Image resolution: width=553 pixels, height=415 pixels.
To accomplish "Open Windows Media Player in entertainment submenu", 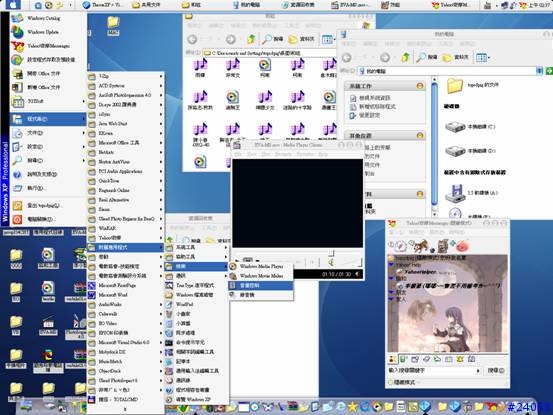I will [x=261, y=266].
